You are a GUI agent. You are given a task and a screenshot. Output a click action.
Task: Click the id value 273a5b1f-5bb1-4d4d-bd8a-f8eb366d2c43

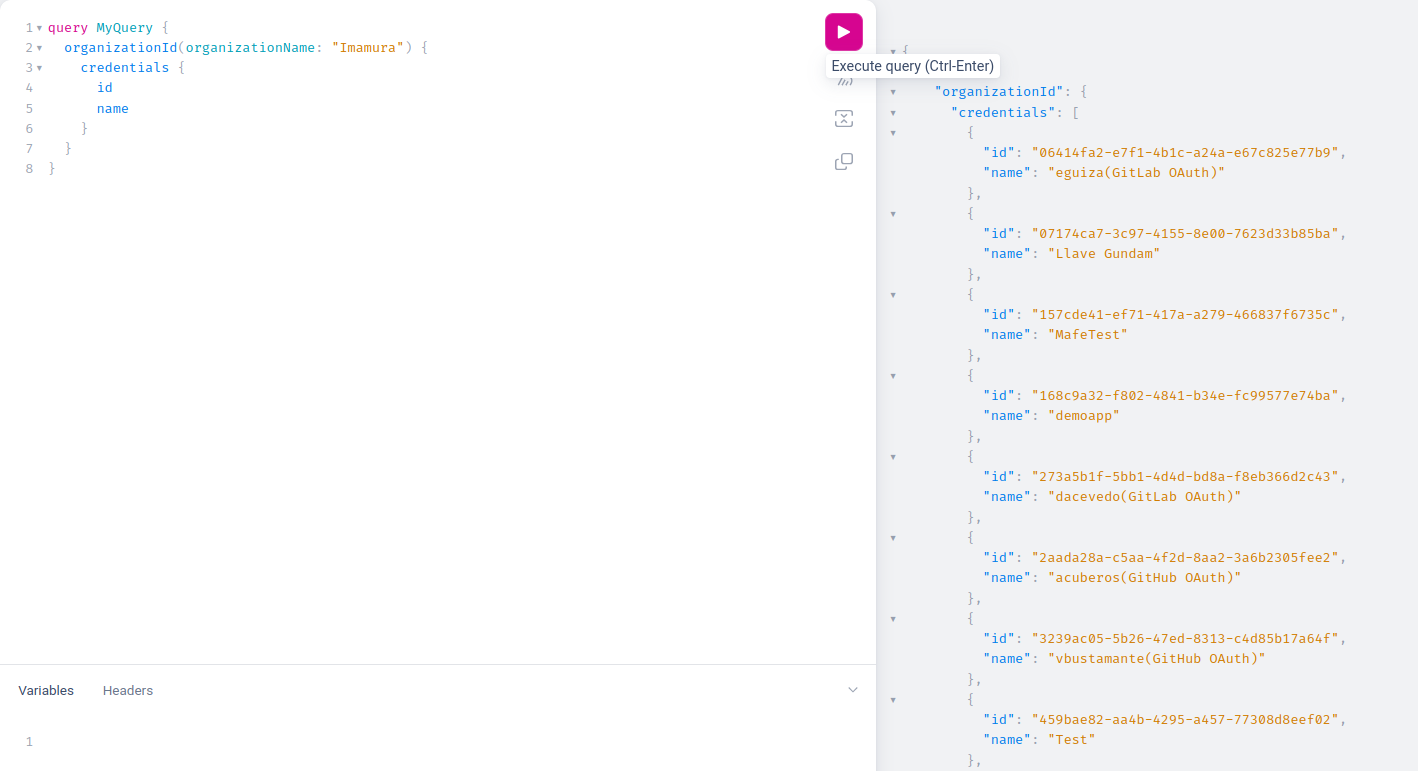tap(1186, 476)
